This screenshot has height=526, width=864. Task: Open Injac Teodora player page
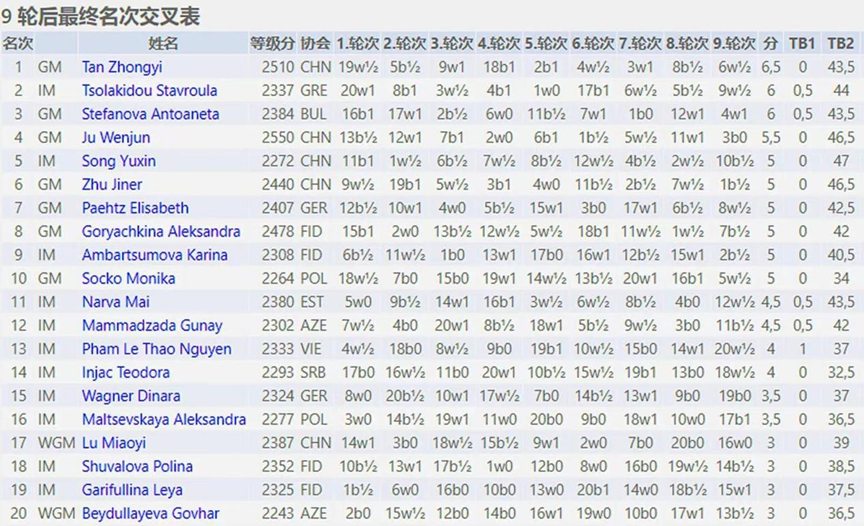pos(126,373)
